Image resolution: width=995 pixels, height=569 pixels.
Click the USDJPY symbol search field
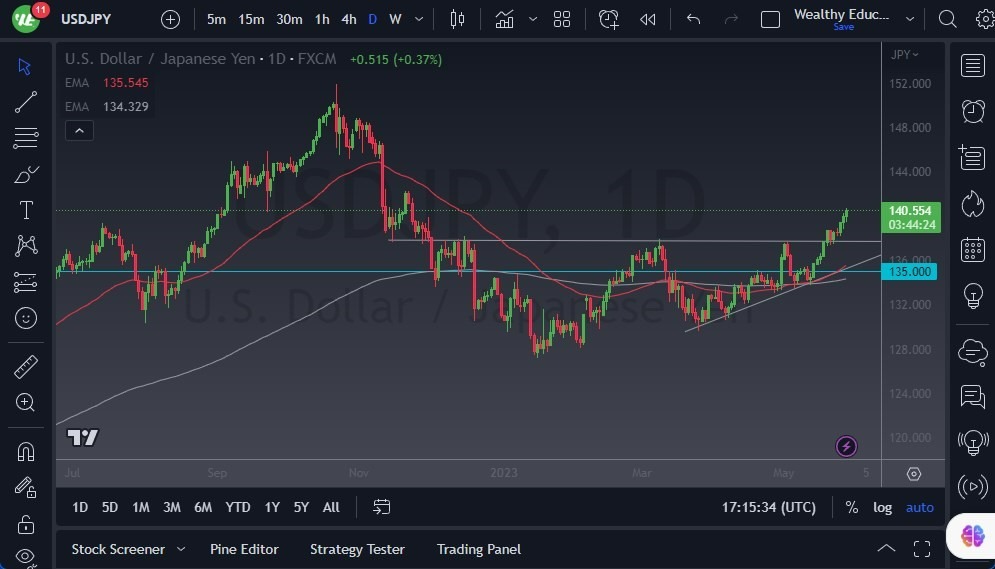[86, 19]
